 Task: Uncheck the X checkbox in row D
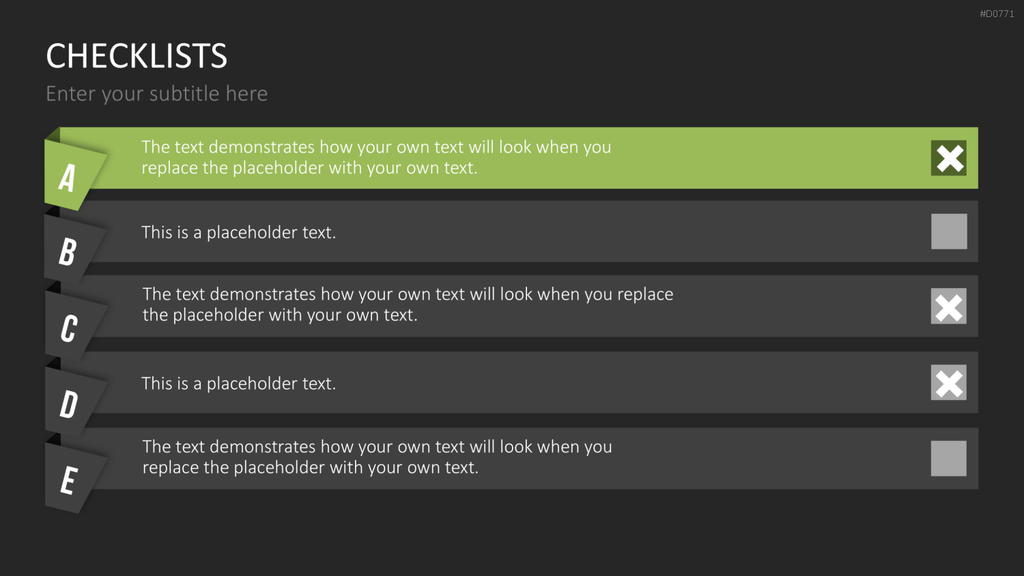click(948, 382)
